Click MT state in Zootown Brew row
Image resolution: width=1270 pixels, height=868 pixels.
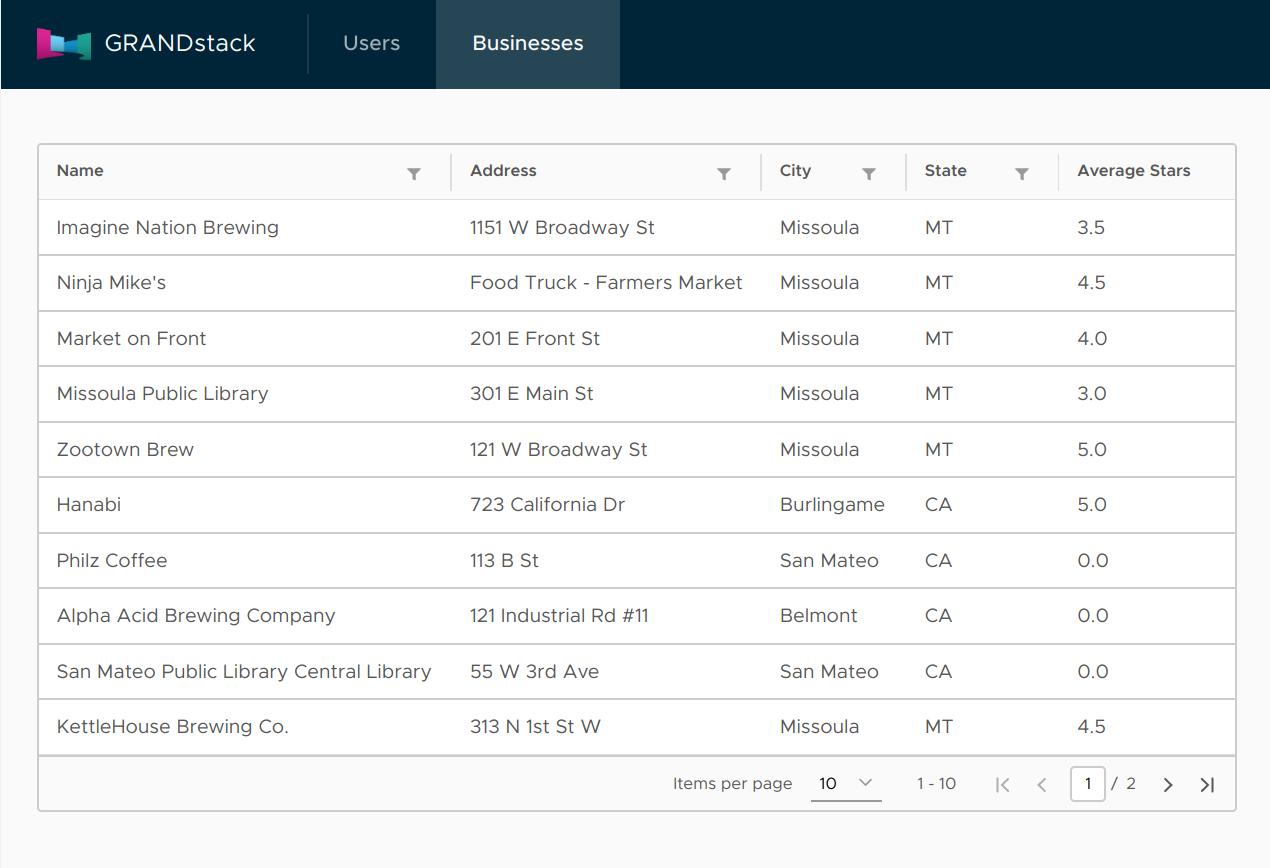(939, 449)
